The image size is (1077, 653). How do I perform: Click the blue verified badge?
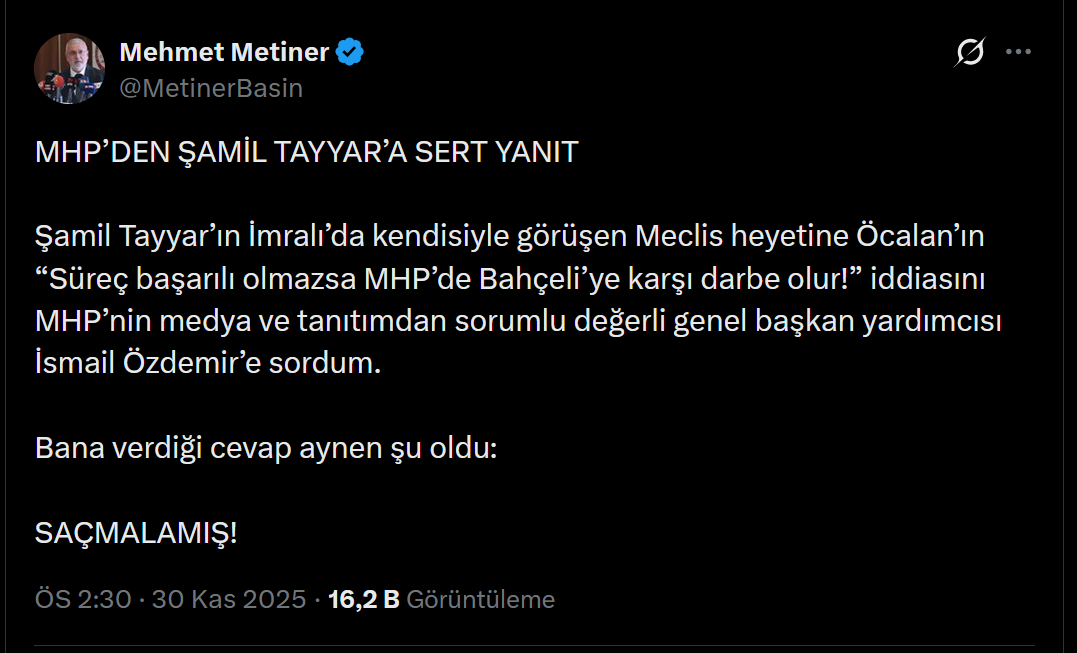coord(349,52)
